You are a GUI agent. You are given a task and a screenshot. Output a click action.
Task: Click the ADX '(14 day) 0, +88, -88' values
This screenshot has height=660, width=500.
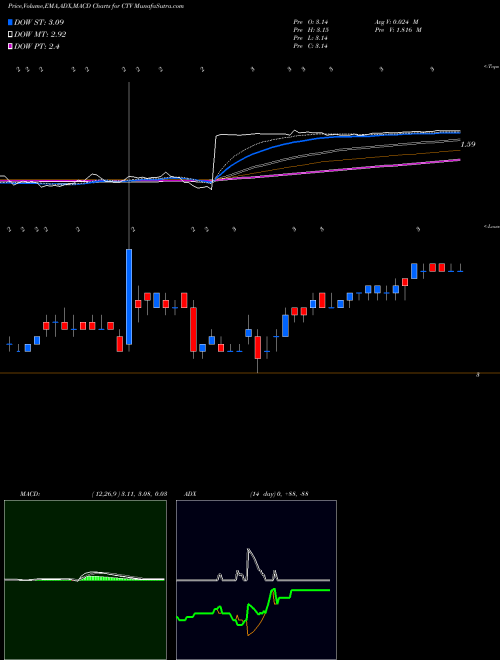tap(279, 494)
